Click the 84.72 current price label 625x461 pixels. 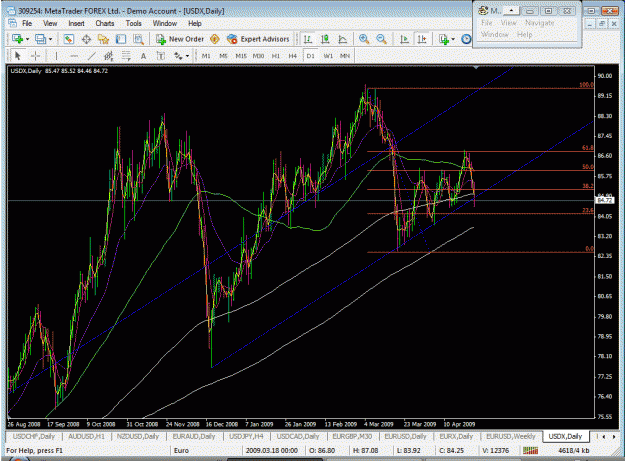[605, 200]
